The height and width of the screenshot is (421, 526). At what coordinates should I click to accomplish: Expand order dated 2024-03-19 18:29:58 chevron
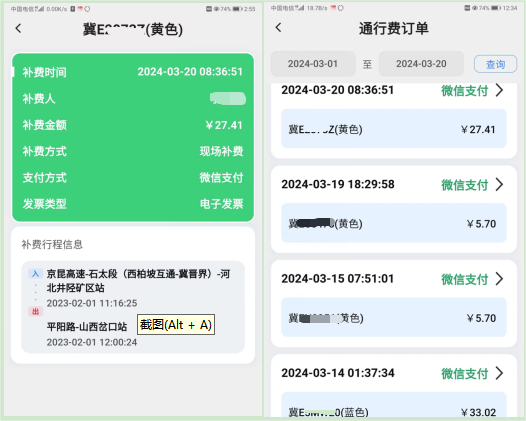tap(499, 185)
